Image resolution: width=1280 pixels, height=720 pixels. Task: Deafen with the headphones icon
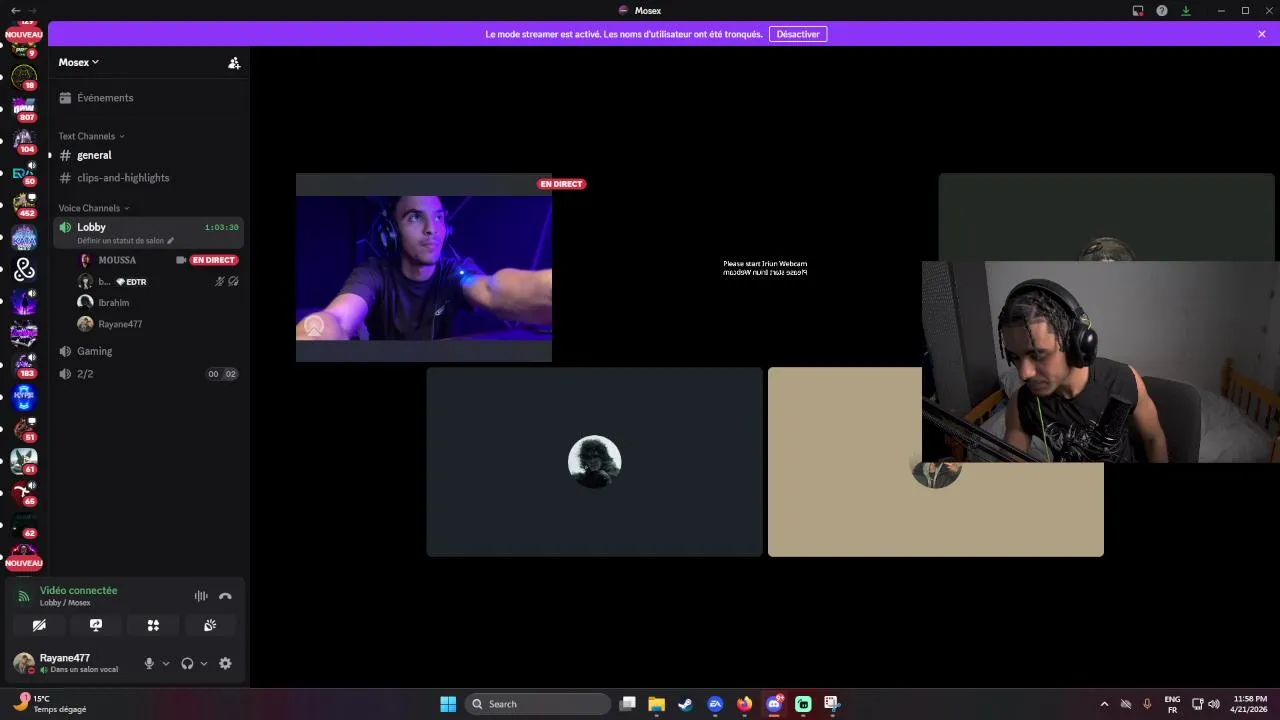tap(187, 663)
